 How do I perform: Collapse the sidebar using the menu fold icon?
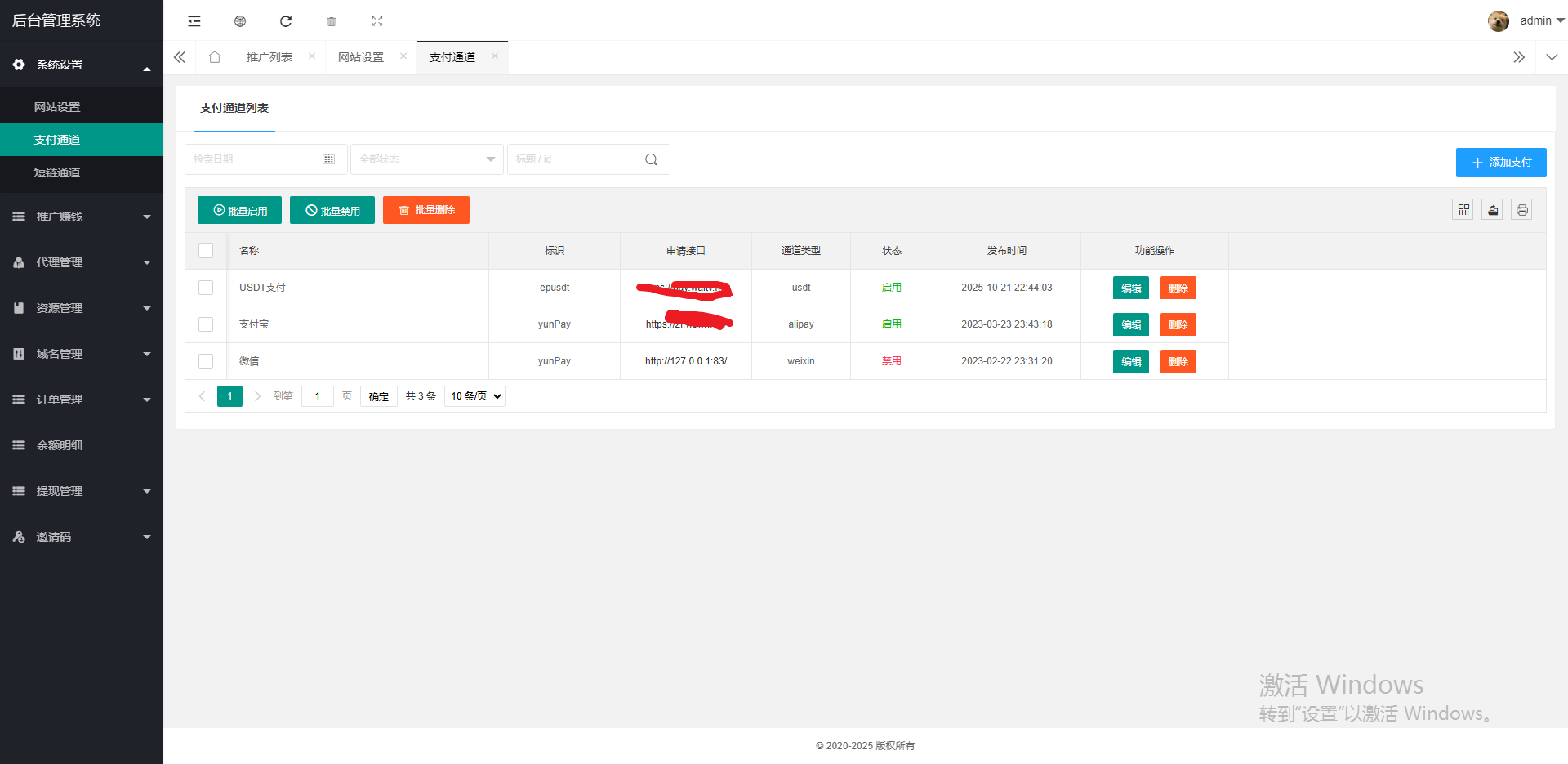[x=194, y=21]
